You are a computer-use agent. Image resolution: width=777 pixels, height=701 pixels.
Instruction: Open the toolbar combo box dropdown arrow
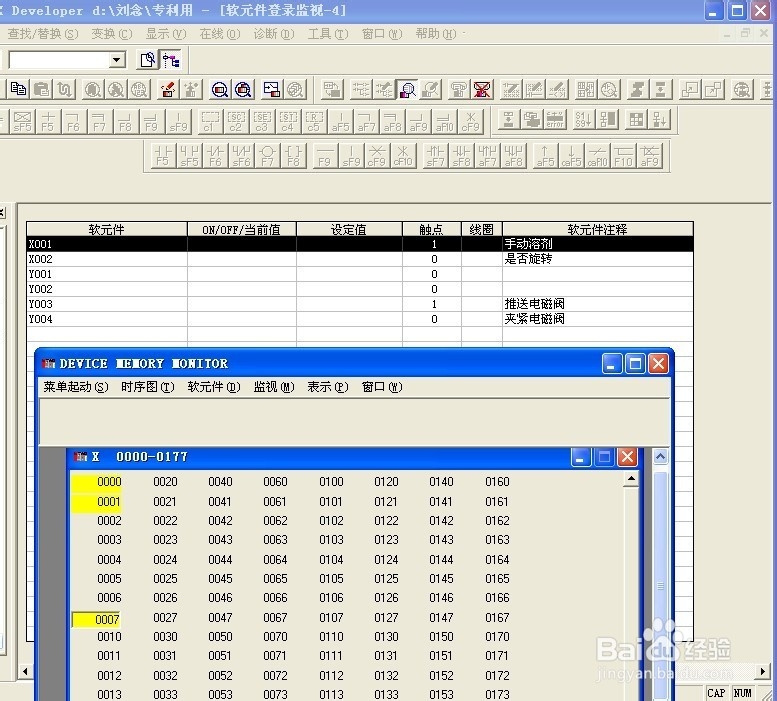point(116,60)
